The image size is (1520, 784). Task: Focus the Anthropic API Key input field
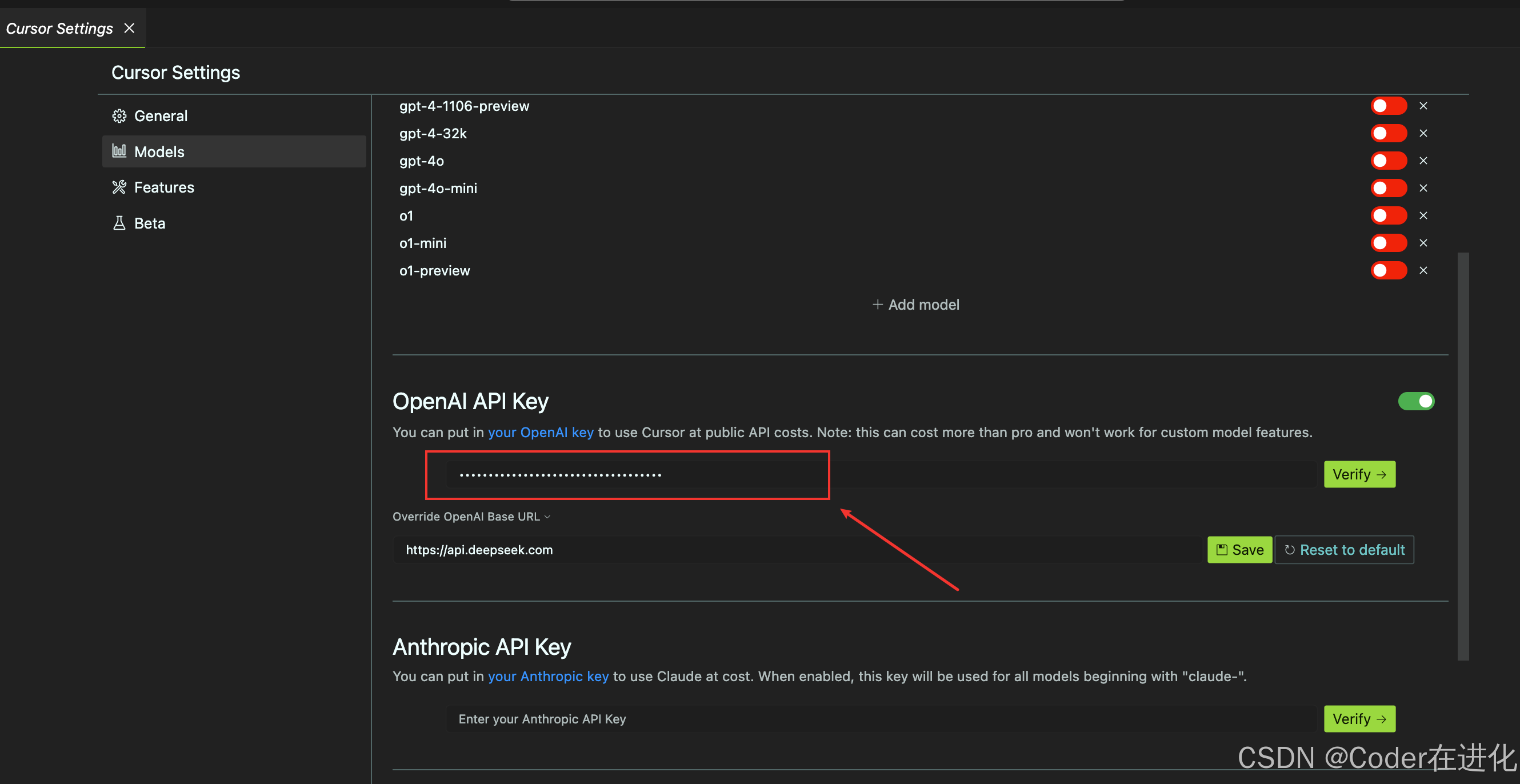click(879, 719)
